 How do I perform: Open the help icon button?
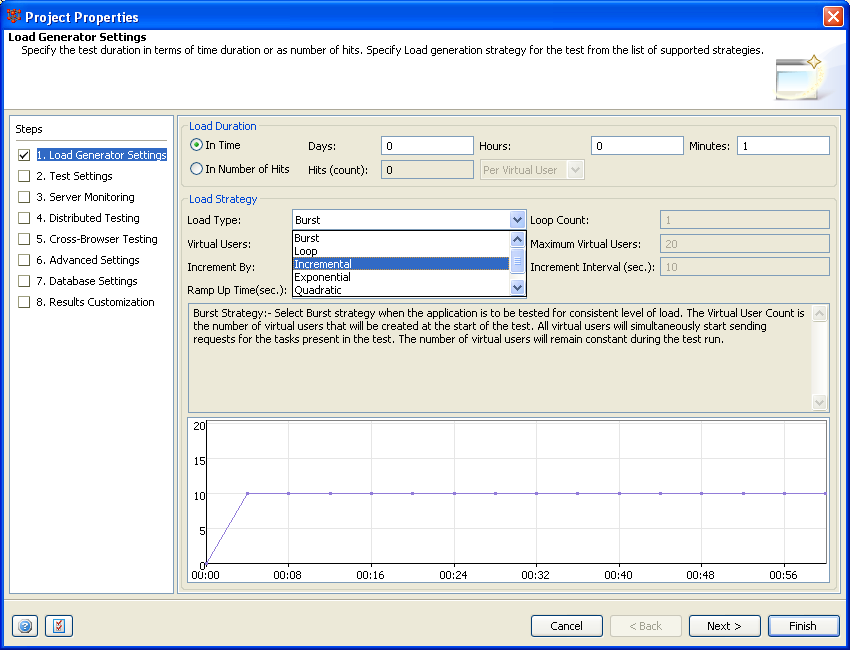tap(25, 626)
